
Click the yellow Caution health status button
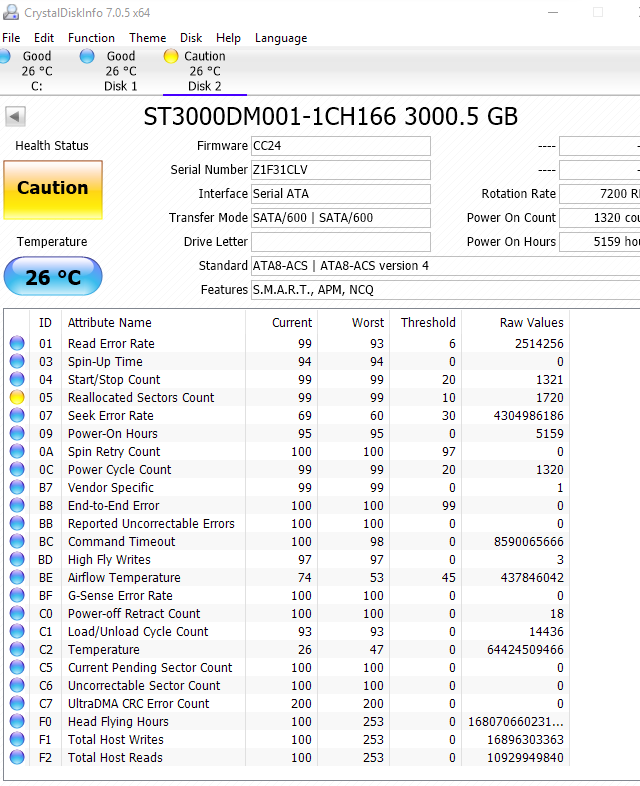click(x=53, y=189)
